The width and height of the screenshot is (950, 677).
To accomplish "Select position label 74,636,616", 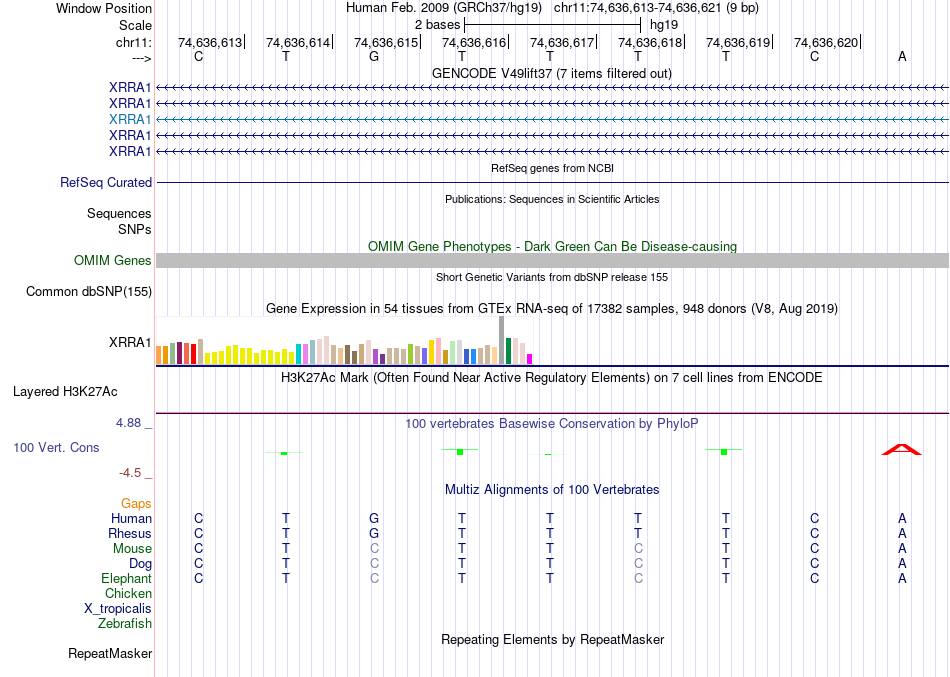I will tap(474, 42).
